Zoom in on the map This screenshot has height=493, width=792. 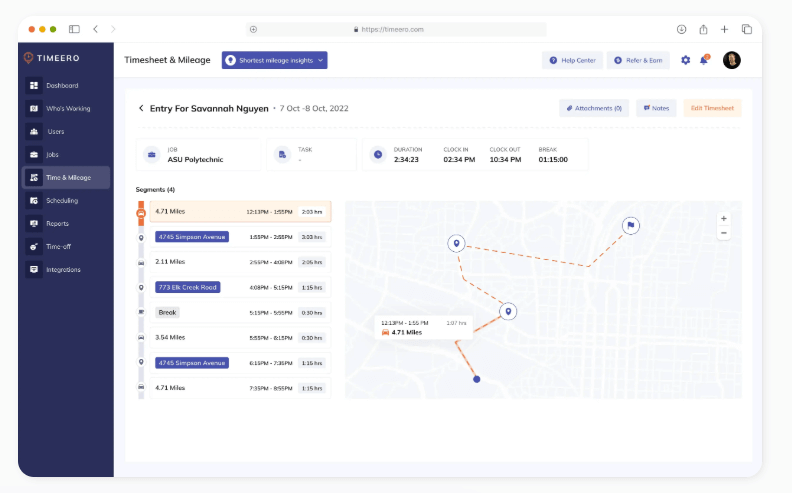coord(724,218)
